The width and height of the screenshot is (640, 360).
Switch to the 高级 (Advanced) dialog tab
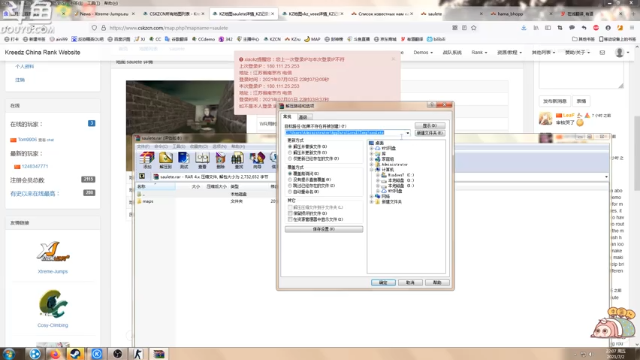coord(303,117)
